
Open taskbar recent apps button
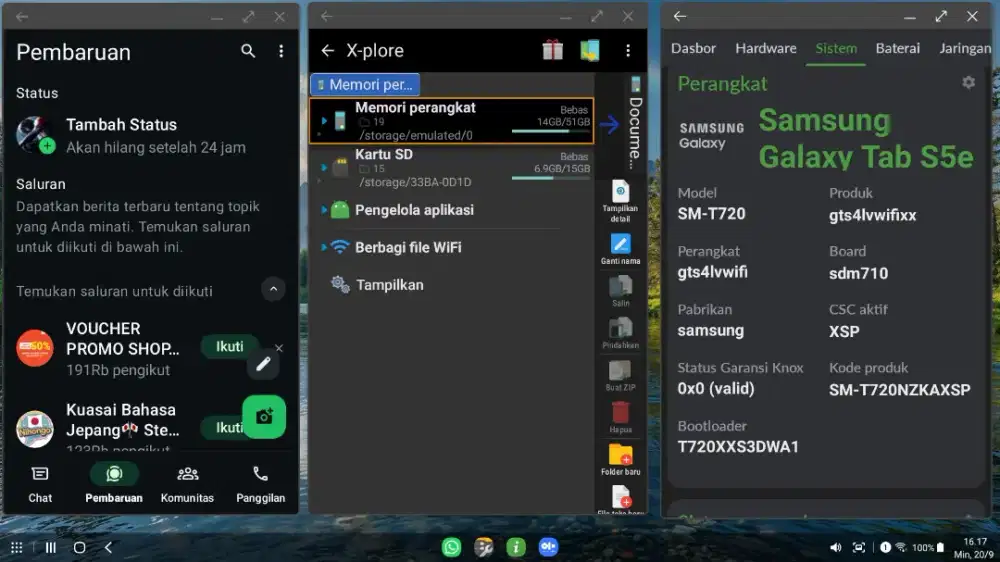[x=50, y=547]
